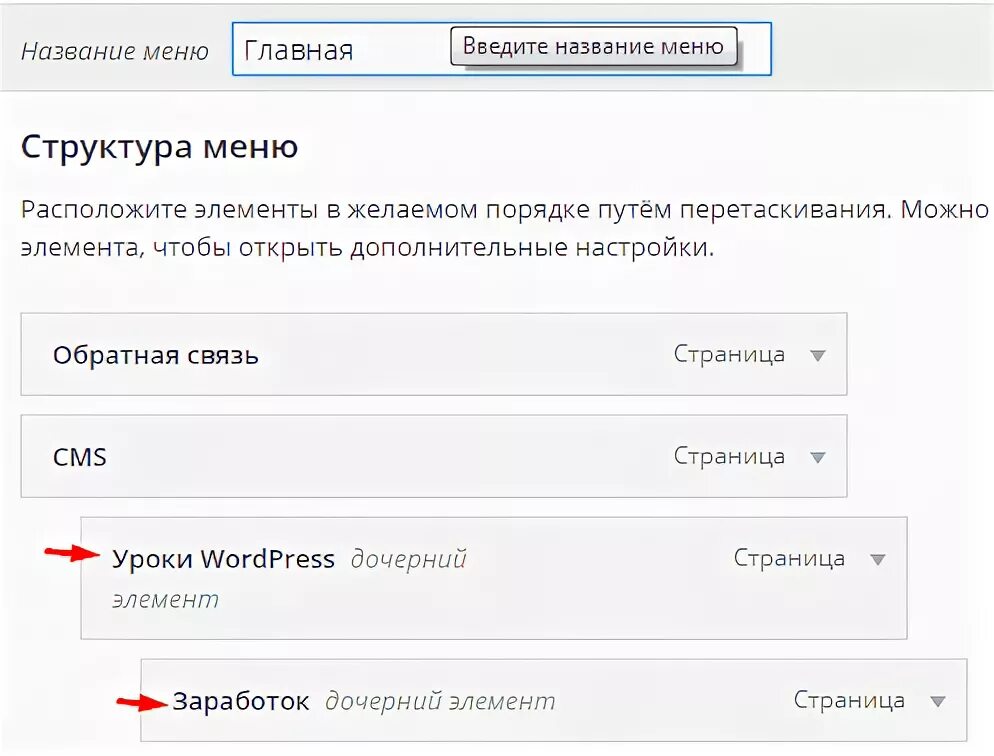Click the Название меню label
Screen dimensions: 994x756
click(115, 51)
